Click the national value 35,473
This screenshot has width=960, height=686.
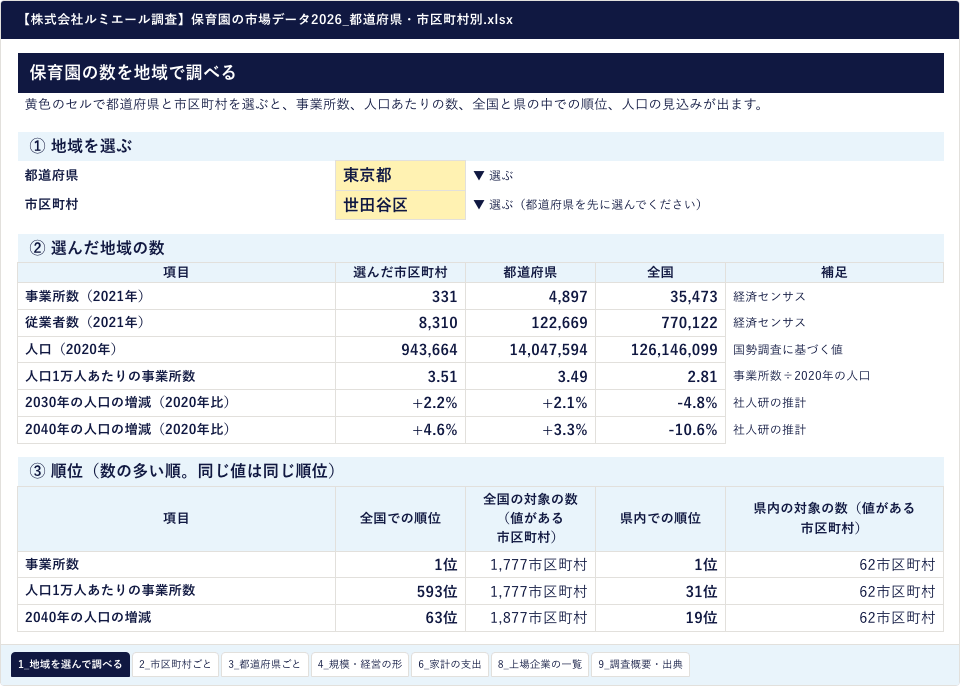[x=661, y=296]
